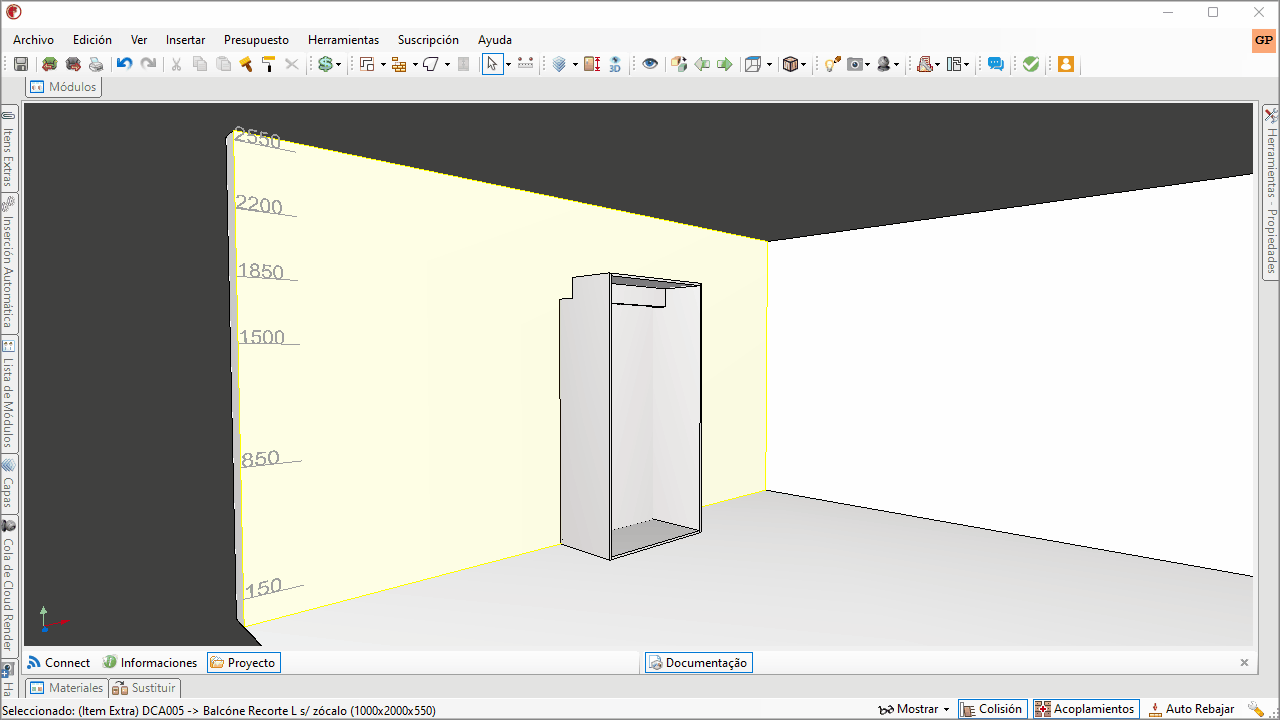The width and height of the screenshot is (1280, 720).
Task: Click the green checkmark icon
Action: [1031, 64]
